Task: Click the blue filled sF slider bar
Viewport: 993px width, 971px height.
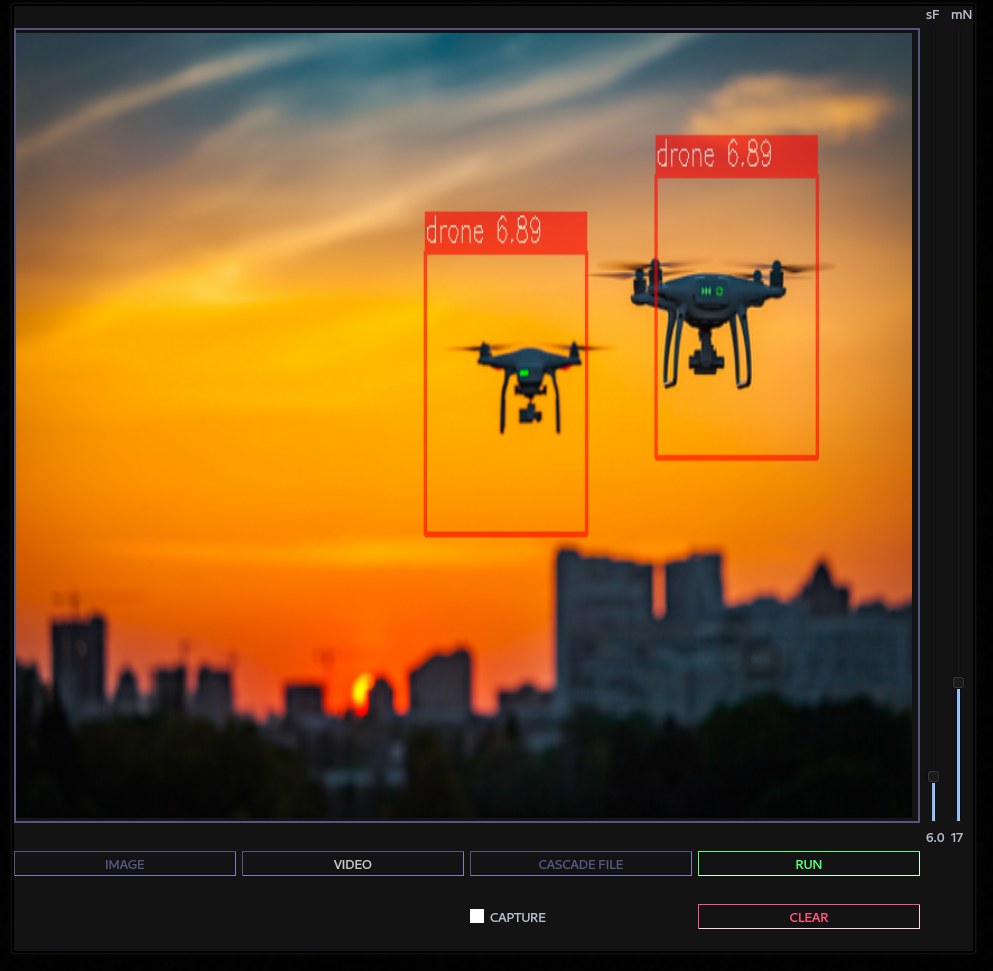Action: [933, 802]
